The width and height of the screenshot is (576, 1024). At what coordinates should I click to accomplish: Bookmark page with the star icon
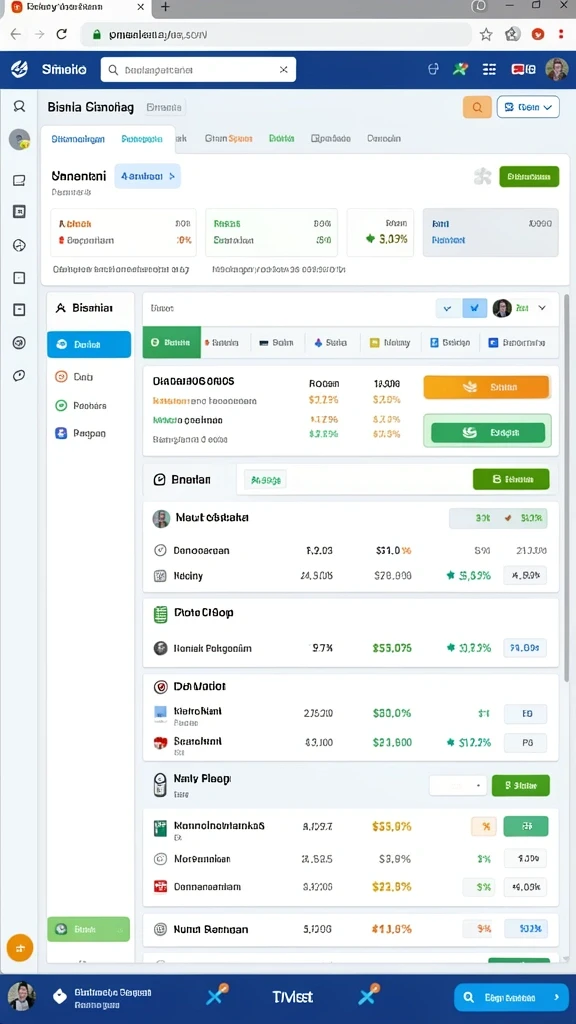coord(486,35)
